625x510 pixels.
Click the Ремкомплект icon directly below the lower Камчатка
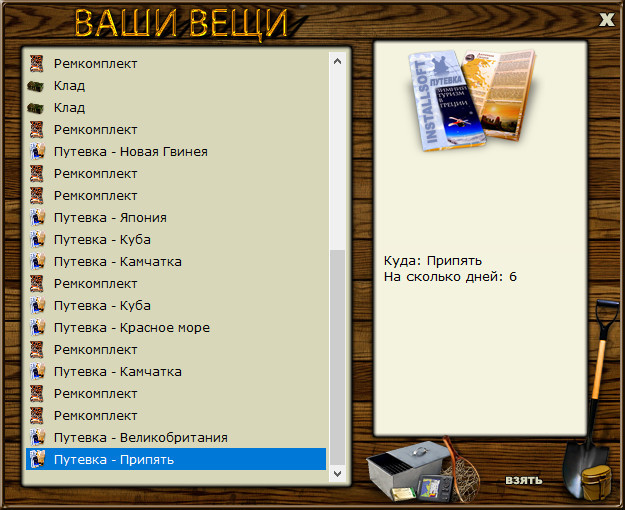37,394
